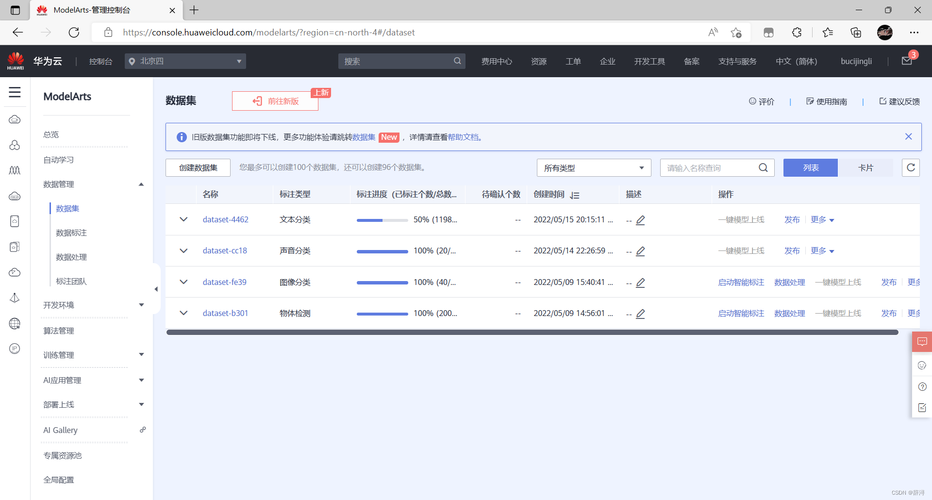Expand the dataset-4462 row
The image size is (932, 500).
(x=183, y=219)
